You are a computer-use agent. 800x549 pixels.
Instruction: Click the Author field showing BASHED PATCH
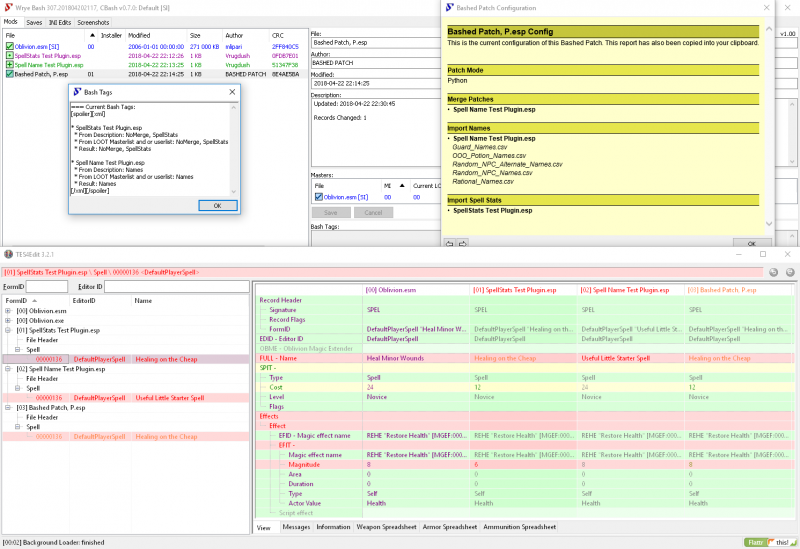[376, 63]
